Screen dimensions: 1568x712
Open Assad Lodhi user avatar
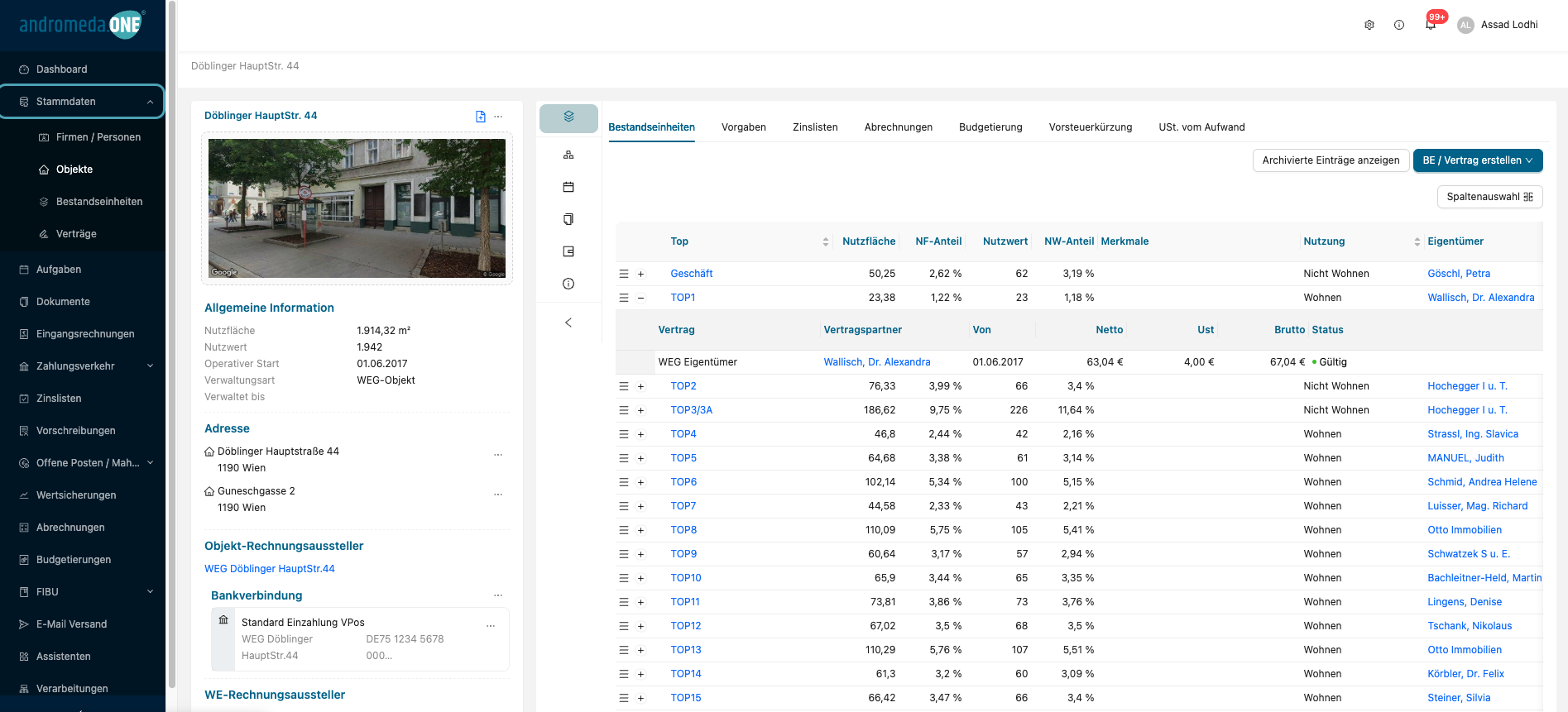[x=1465, y=25]
